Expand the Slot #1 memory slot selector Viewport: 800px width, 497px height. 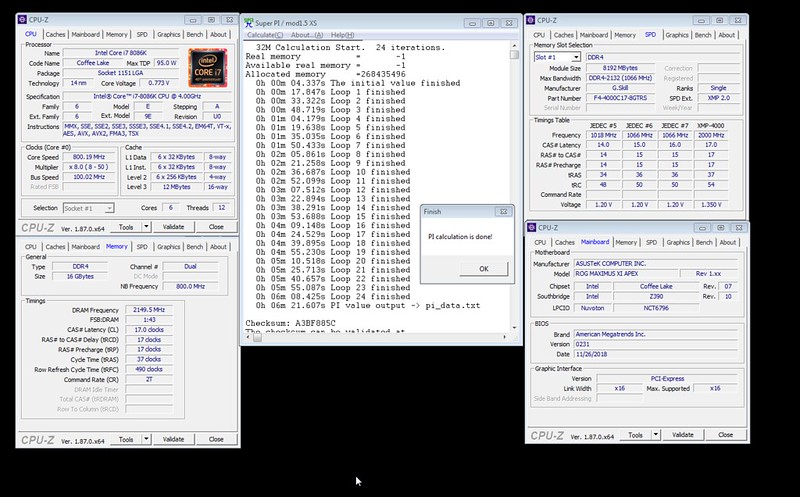(576, 57)
